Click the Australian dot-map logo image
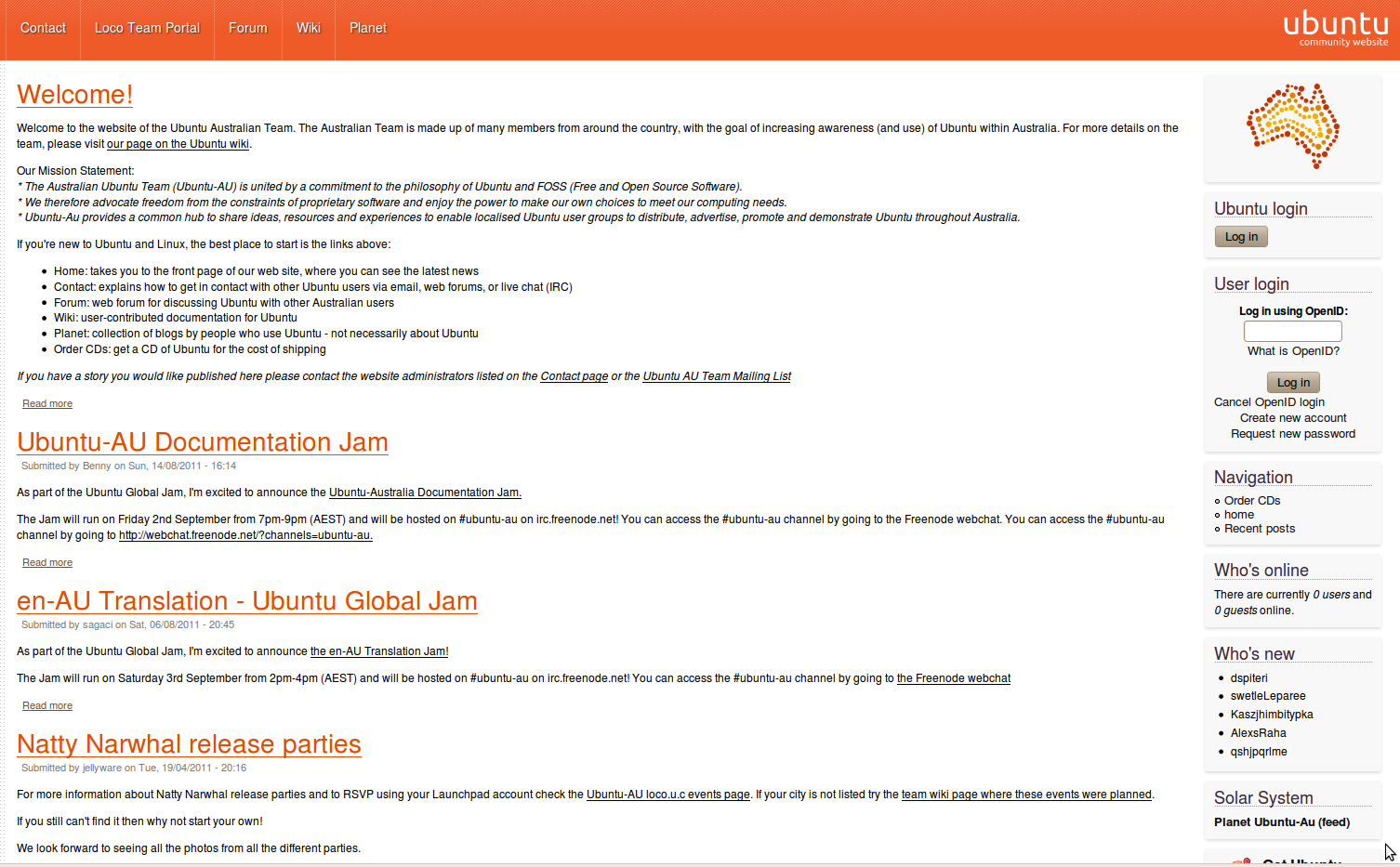Viewport: 1400px width, 867px height. tap(1292, 126)
